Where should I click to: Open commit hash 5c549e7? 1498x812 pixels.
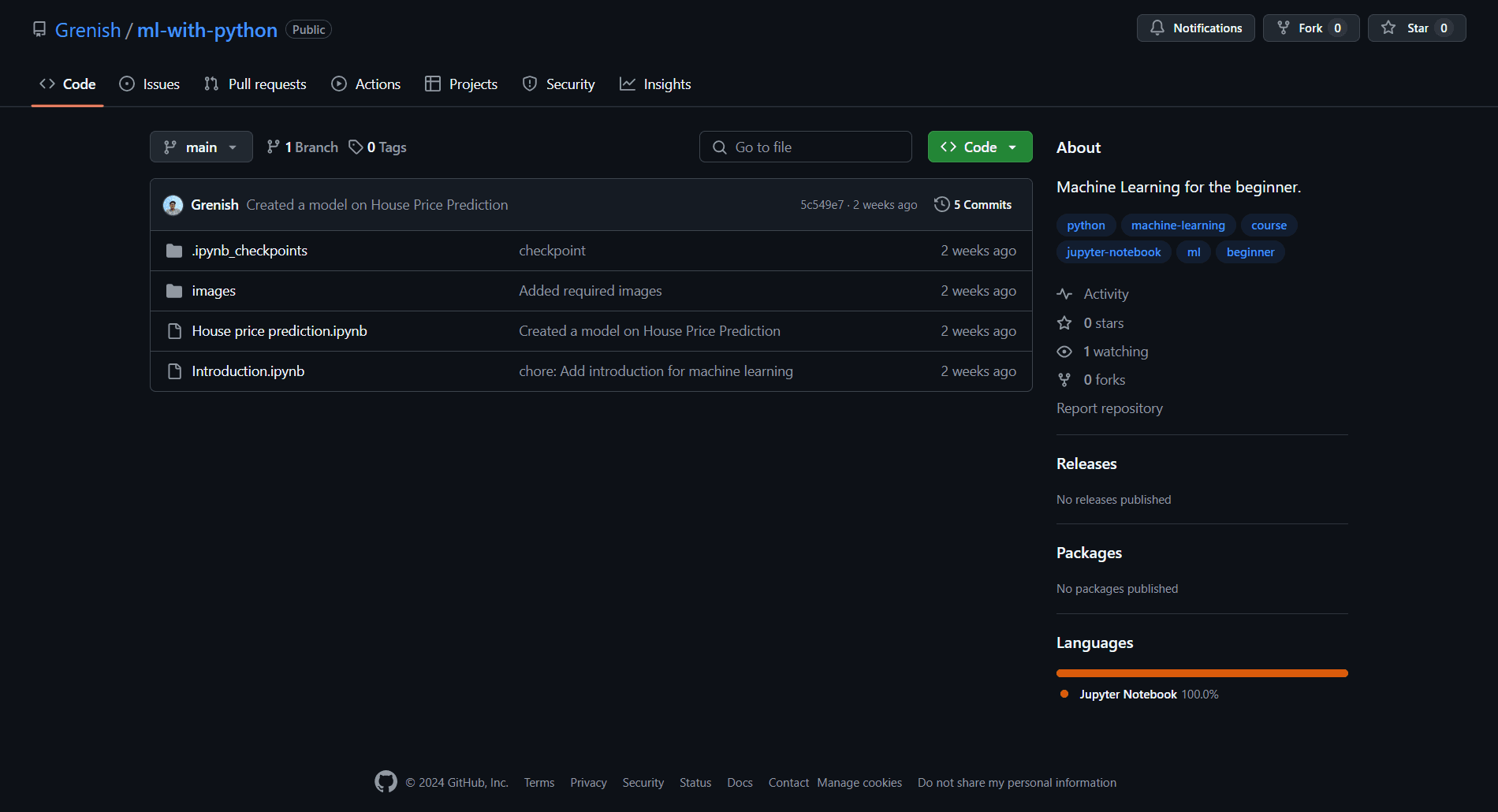[822, 205]
